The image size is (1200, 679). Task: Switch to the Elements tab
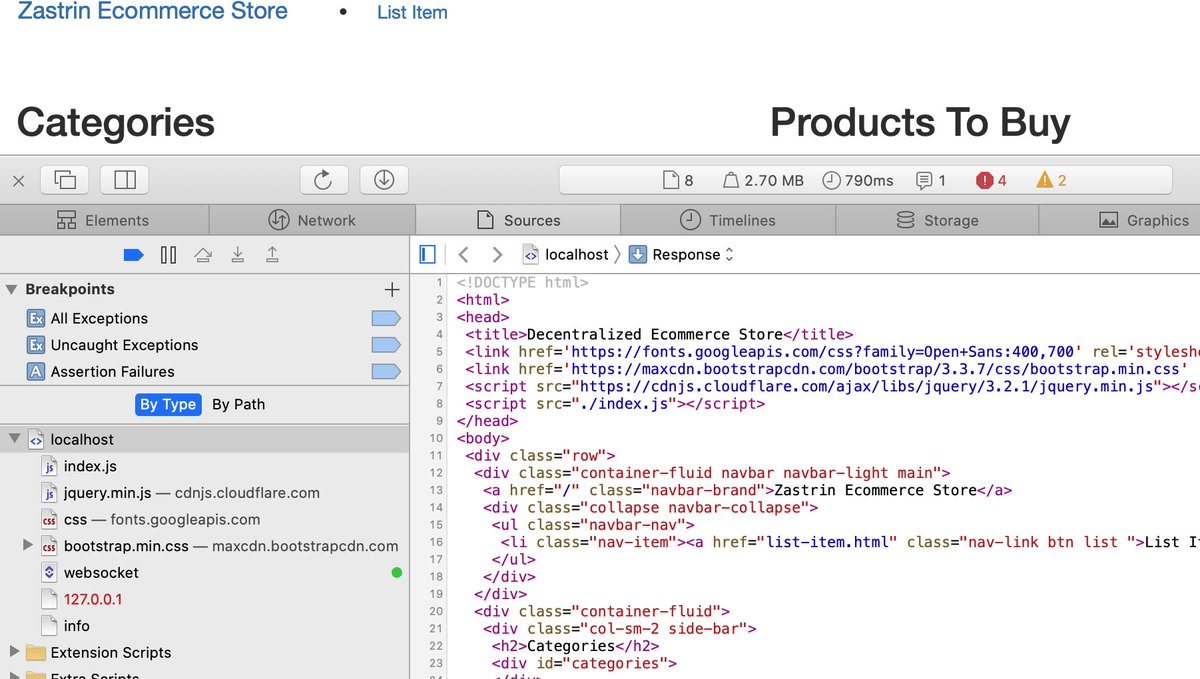(x=104, y=220)
